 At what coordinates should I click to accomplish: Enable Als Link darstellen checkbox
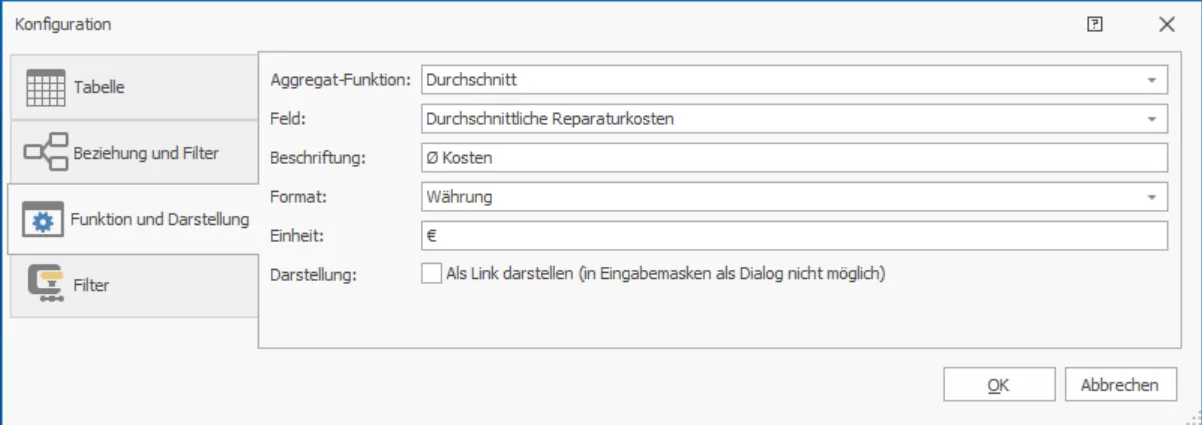(x=431, y=273)
